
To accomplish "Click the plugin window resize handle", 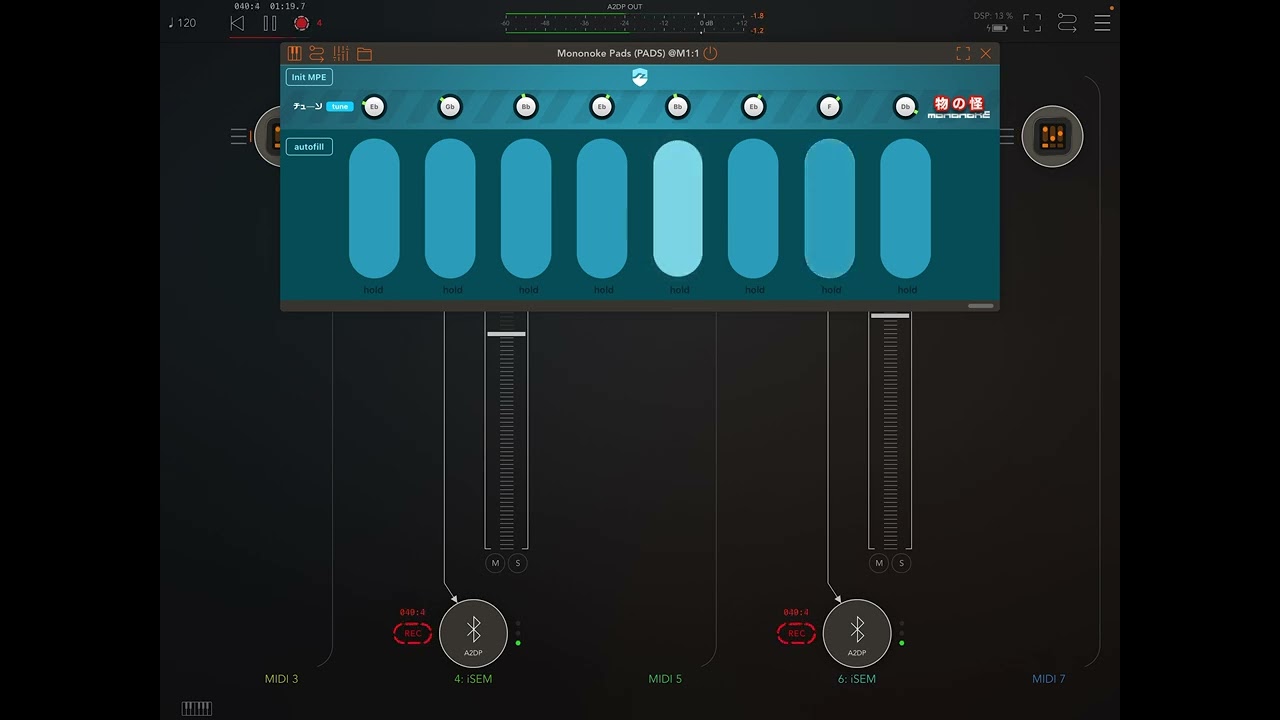I will [x=981, y=306].
